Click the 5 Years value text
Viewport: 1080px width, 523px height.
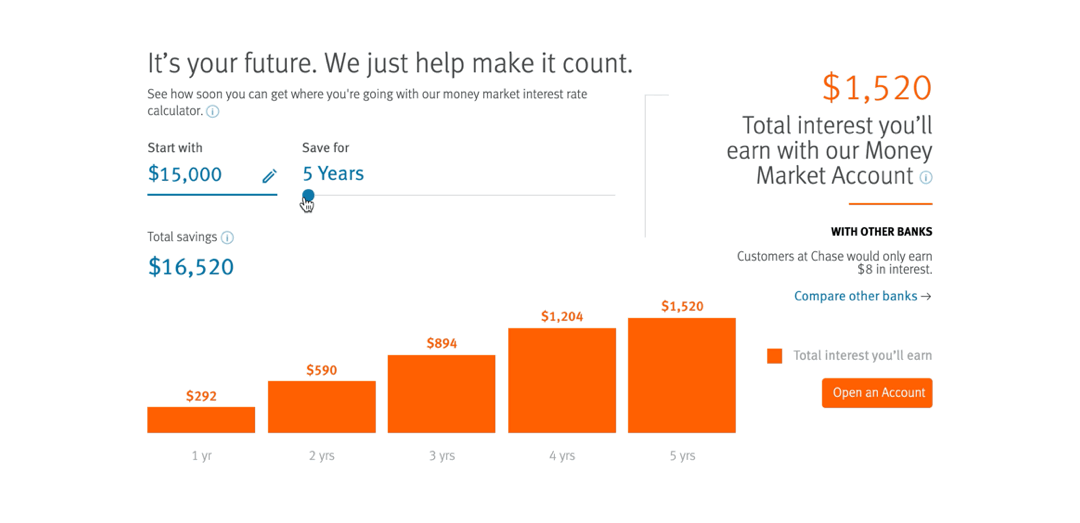pyautogui.click(x=333, y=174)
